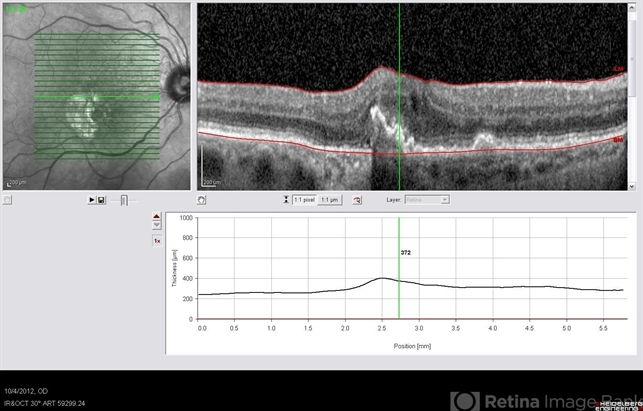
Task: Click the down arrow beside thickness chart
Action: [156, 226]
